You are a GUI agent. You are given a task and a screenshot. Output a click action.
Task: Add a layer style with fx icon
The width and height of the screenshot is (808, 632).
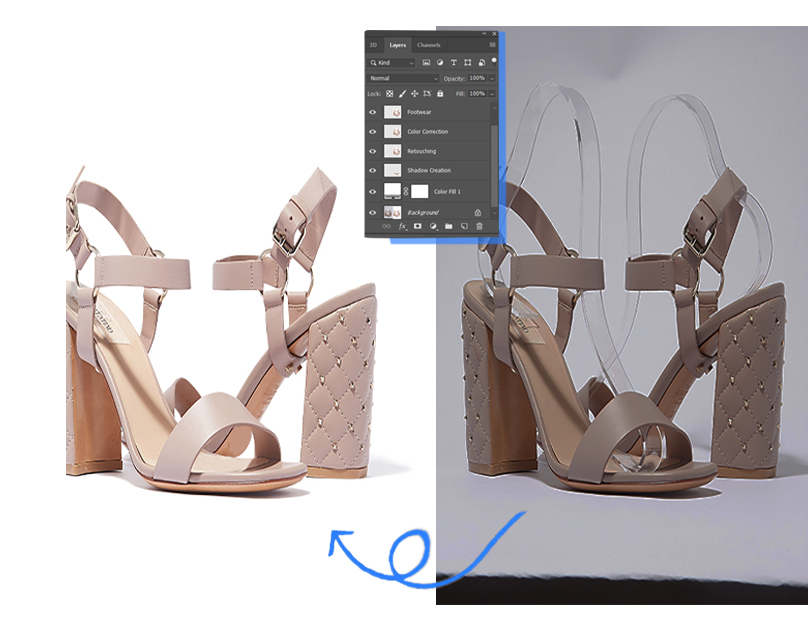coord(403,227)
